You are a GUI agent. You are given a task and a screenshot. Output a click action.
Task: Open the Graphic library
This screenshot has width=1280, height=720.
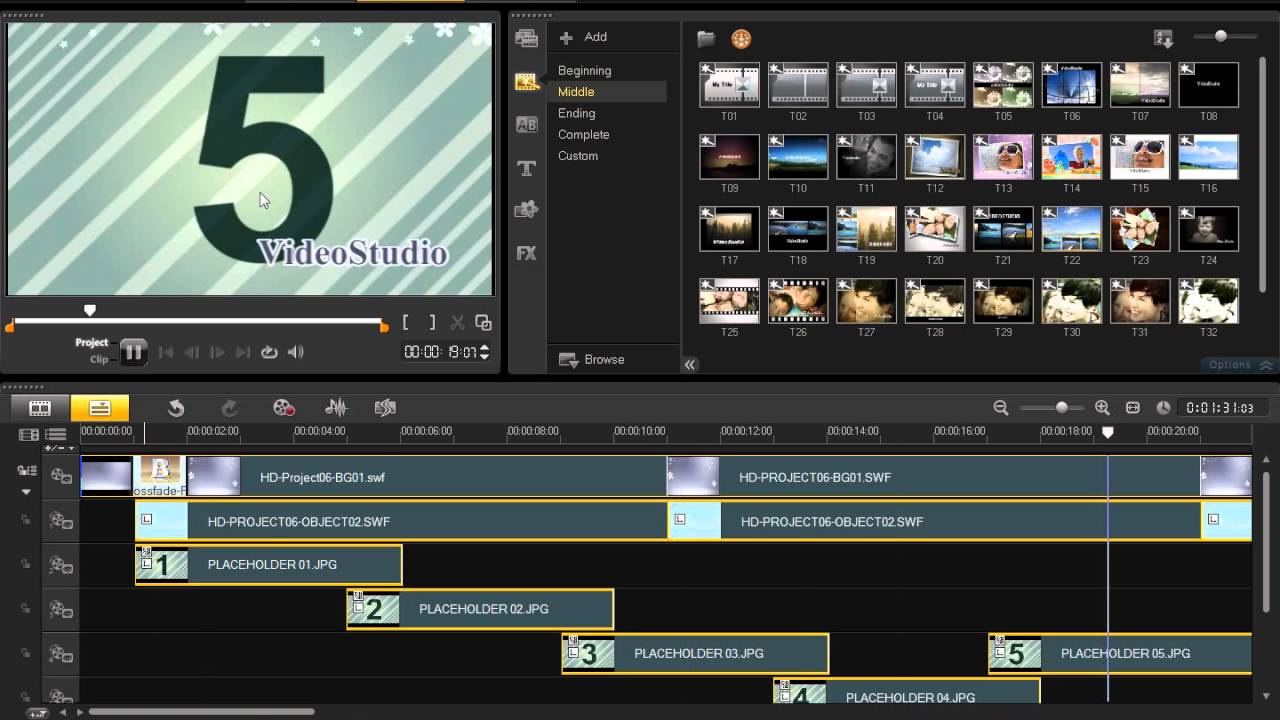(526, 210)
